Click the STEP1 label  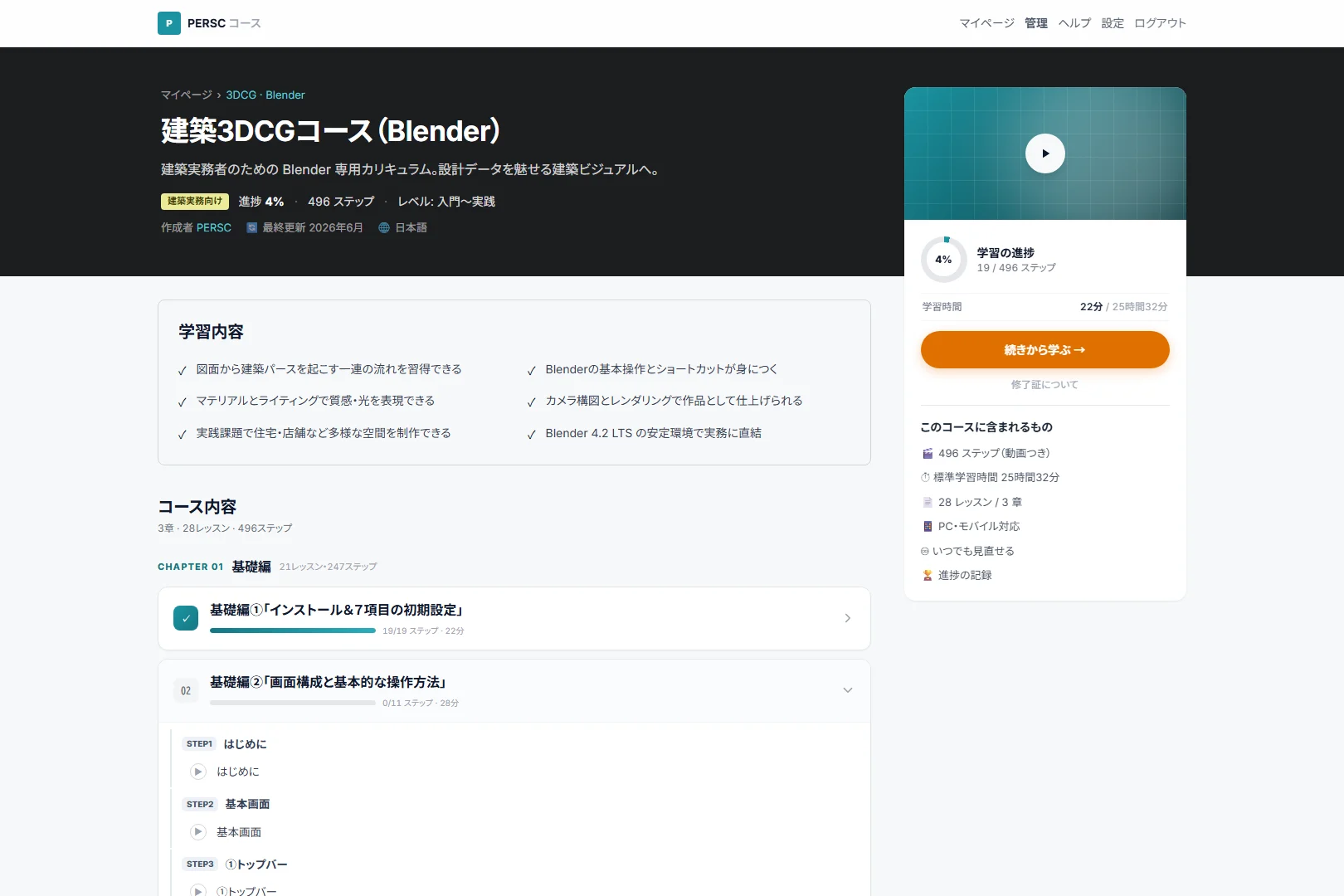pyautogui.click(x=199, y=744)
